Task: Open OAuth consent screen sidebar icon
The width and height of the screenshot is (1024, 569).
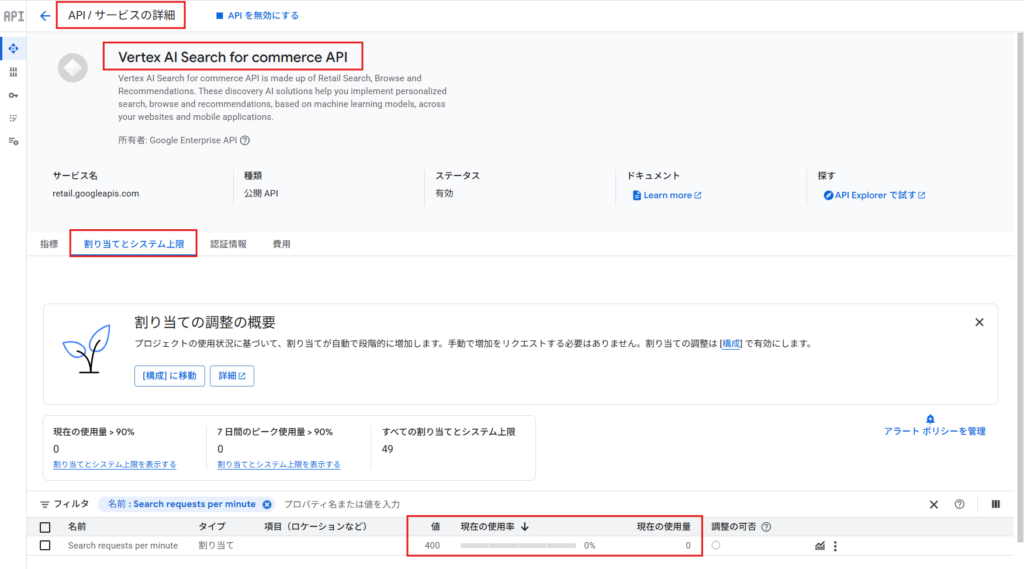Action: click(x=13, y=118)
